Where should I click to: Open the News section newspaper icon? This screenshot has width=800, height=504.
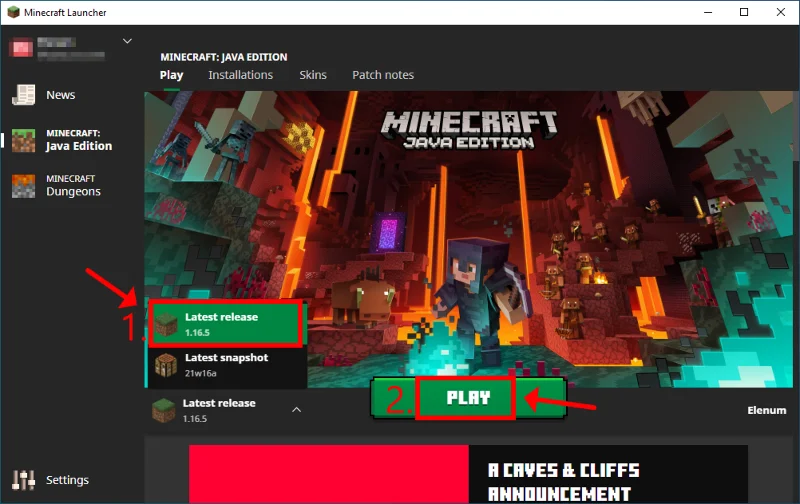tap(23, 95)
